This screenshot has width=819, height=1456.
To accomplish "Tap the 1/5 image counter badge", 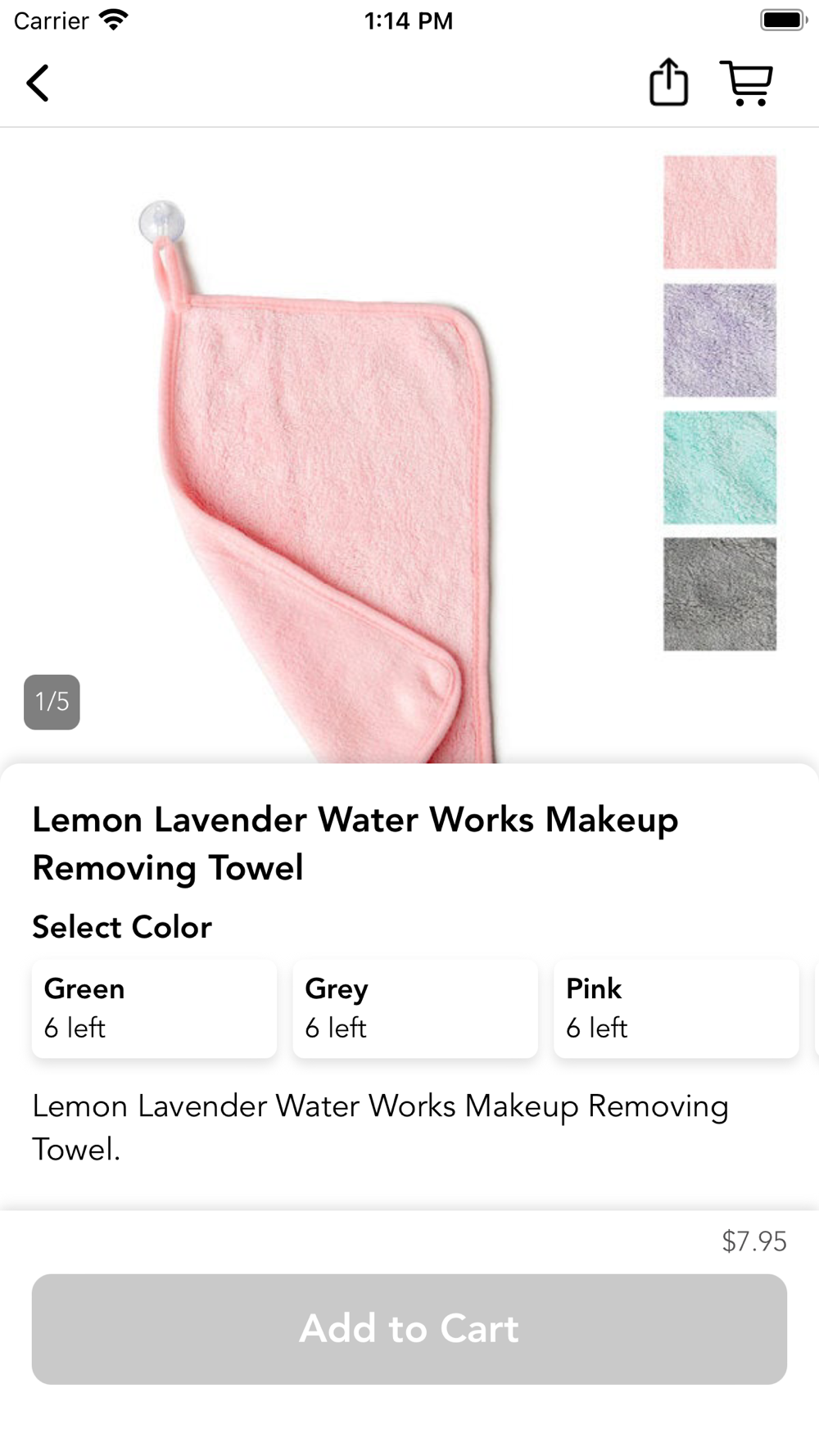I will (x=52, y=702).
